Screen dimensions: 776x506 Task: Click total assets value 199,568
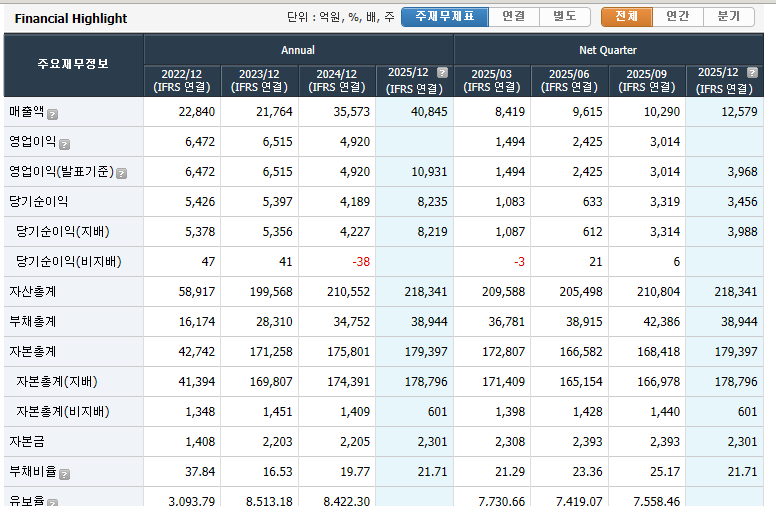[x=271, y=292]
